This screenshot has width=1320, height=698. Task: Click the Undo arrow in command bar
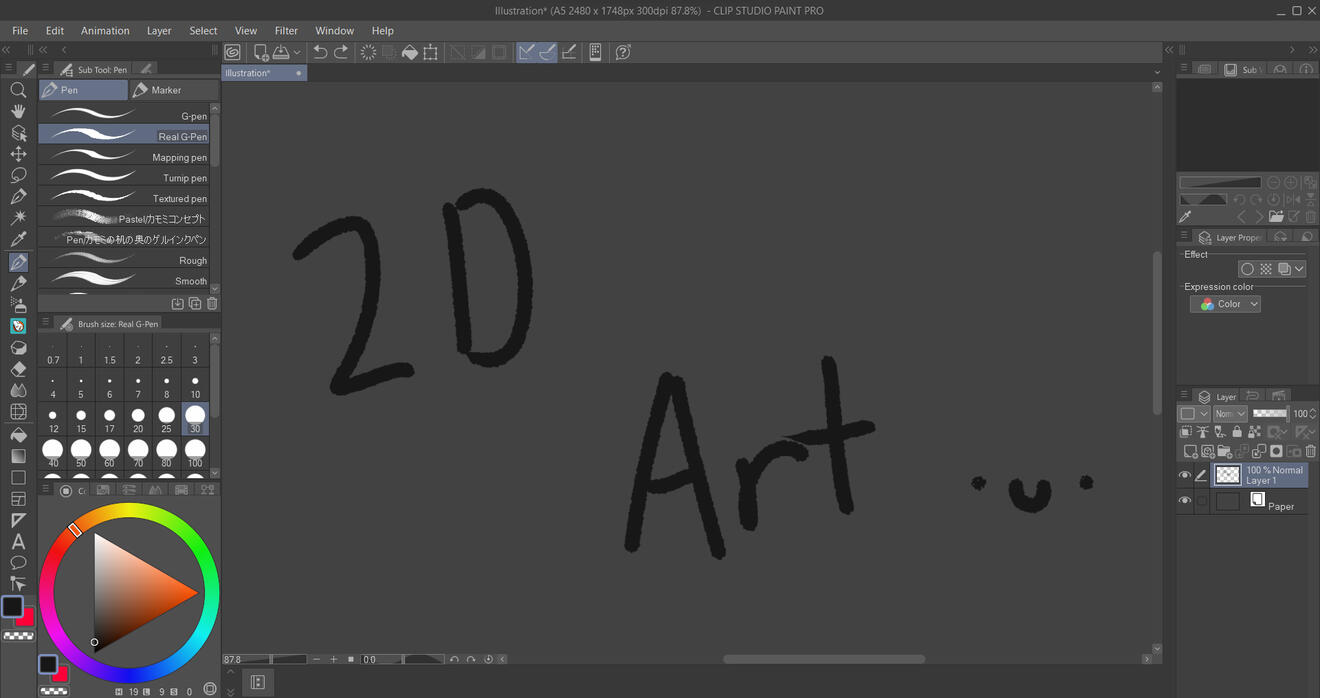pyautogui.click(x=320, y=52)
